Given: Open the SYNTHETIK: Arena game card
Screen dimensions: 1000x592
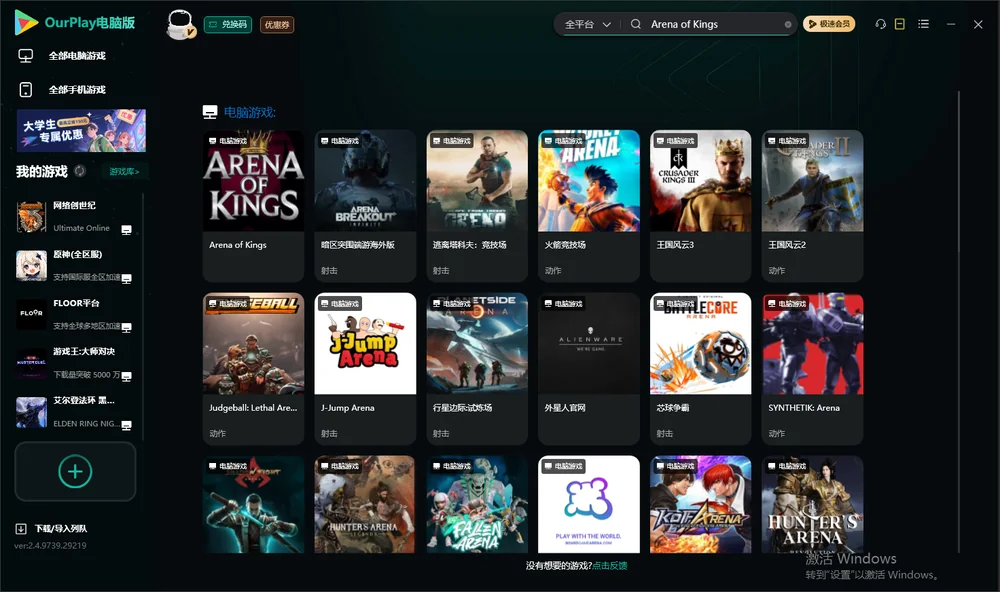Looking at the screenshot, I should pos(812,369).
